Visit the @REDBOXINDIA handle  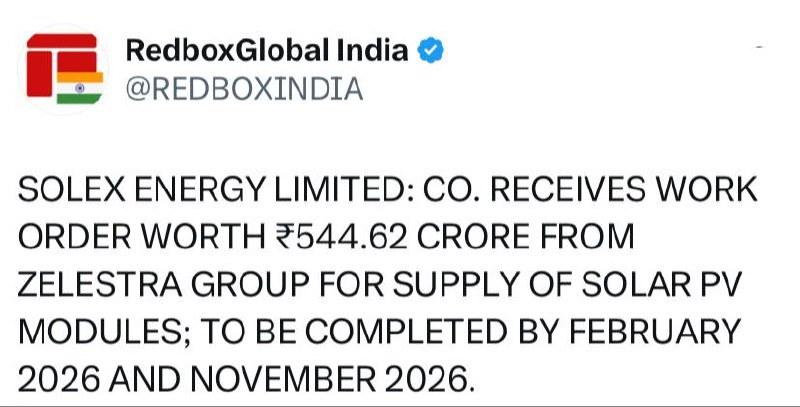pyautogui.click(x=243, y=90)
